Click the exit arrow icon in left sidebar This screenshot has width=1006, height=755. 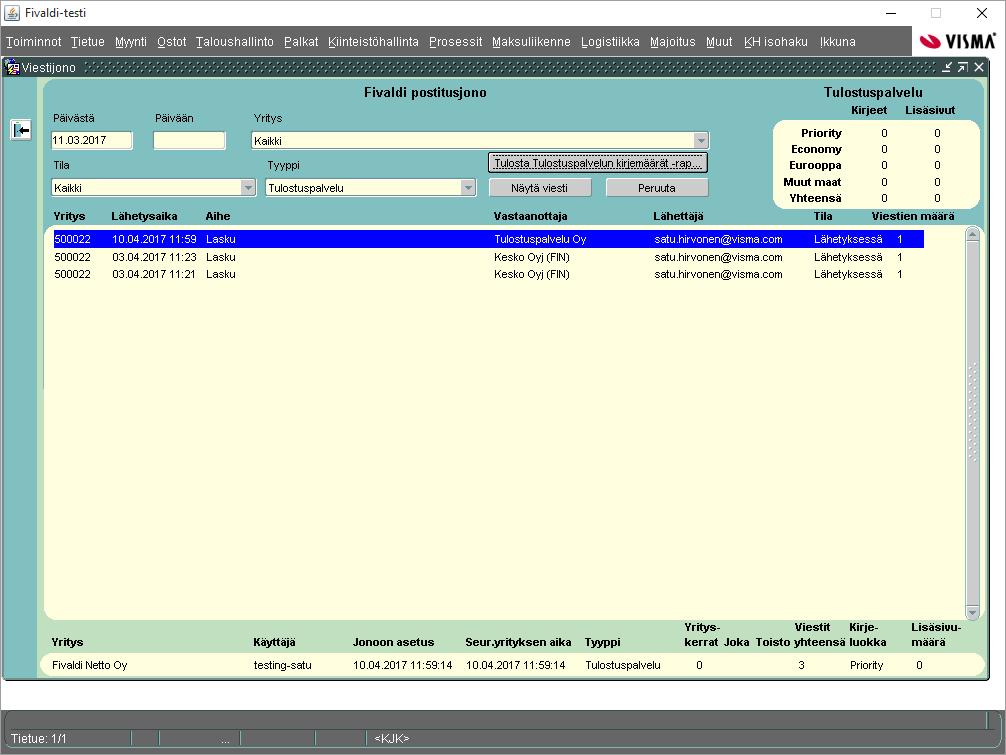[21, 130]
